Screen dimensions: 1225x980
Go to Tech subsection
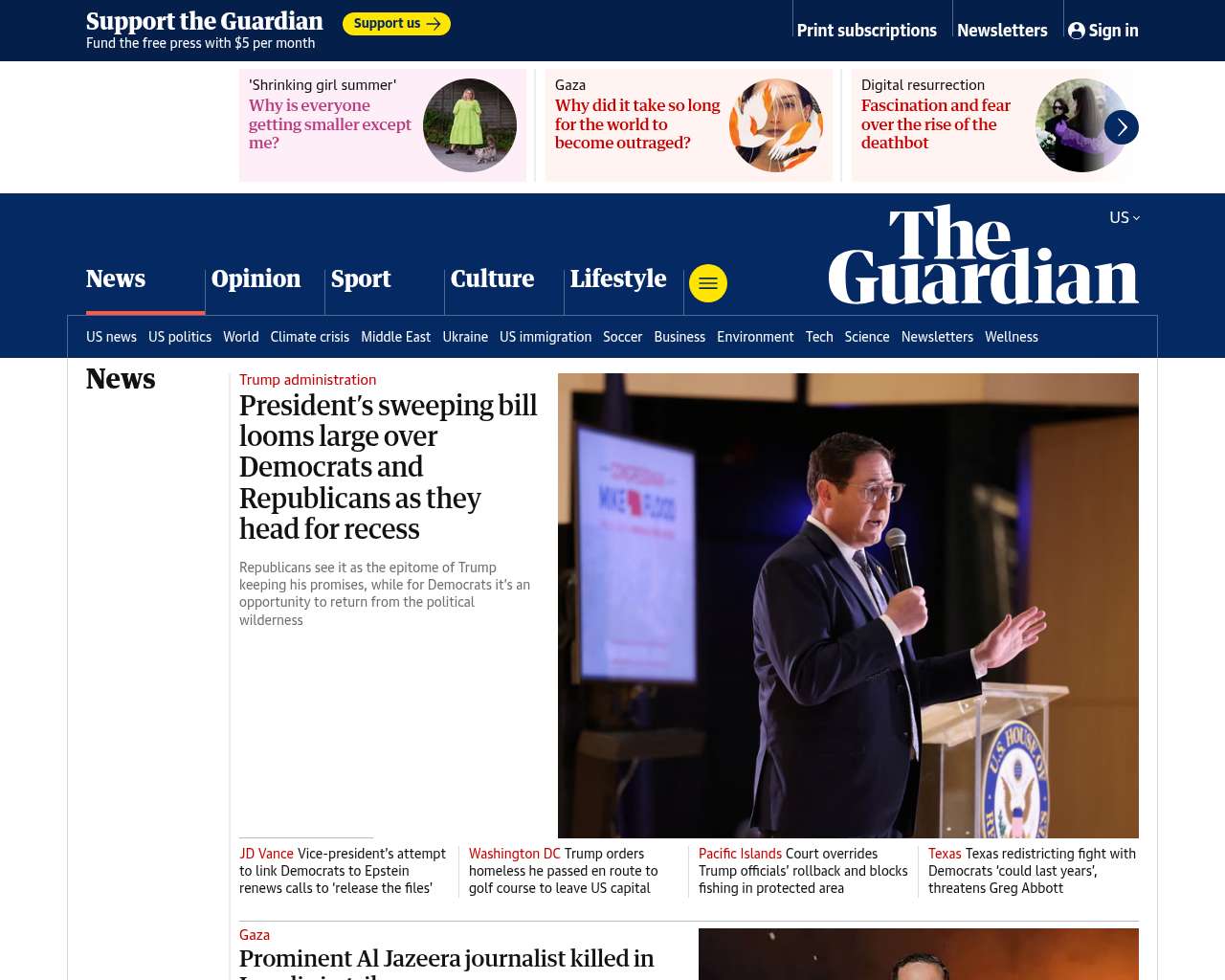[819, 337]
